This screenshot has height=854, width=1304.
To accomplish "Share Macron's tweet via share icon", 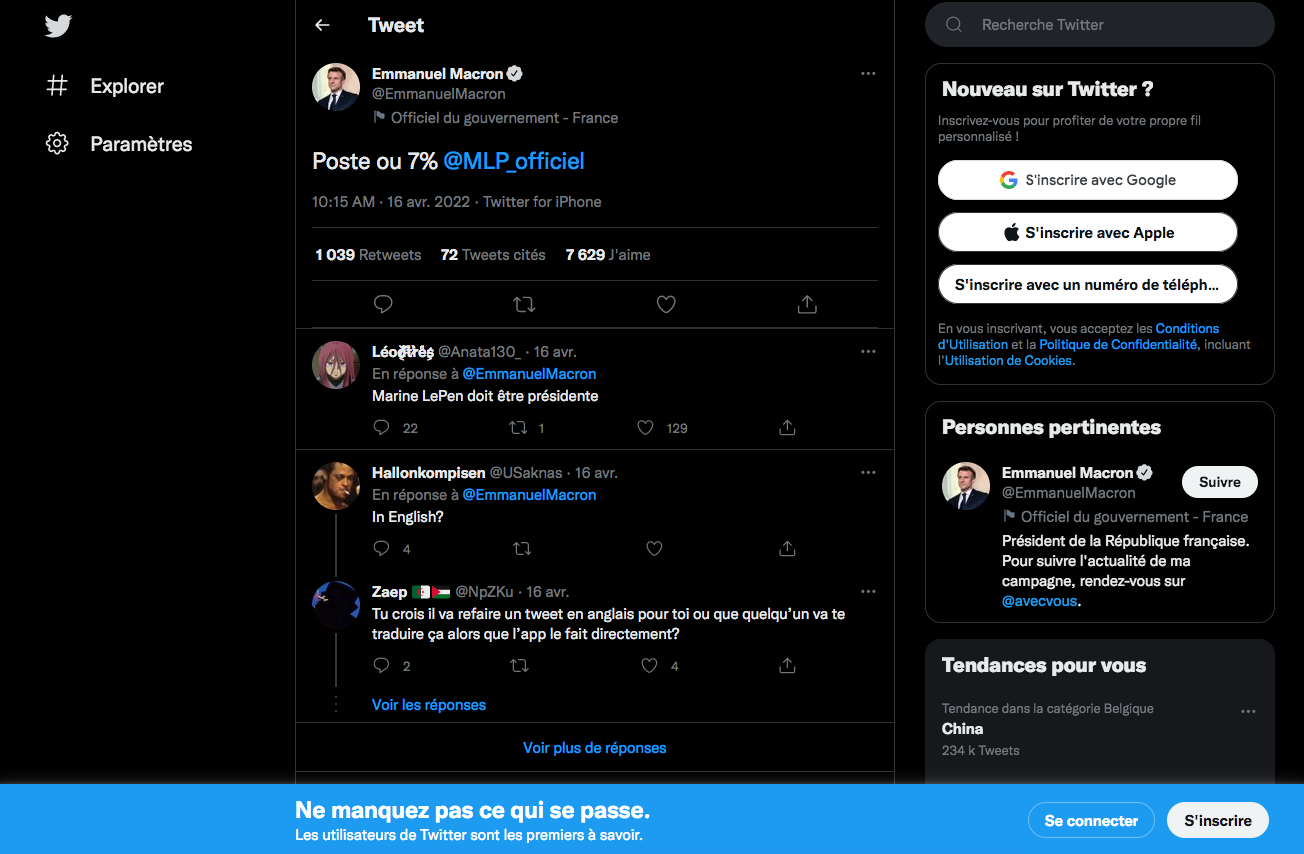I will click(807, 304).
